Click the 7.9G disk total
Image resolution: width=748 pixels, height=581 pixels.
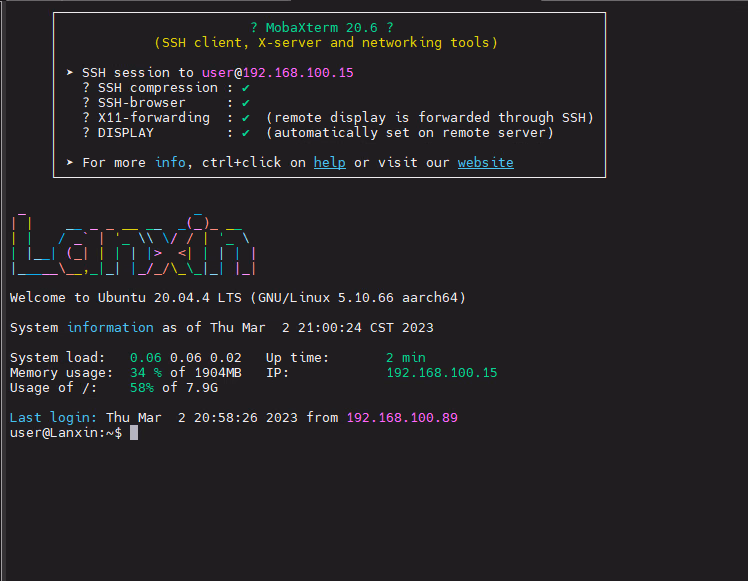click(x=202, y=388)
